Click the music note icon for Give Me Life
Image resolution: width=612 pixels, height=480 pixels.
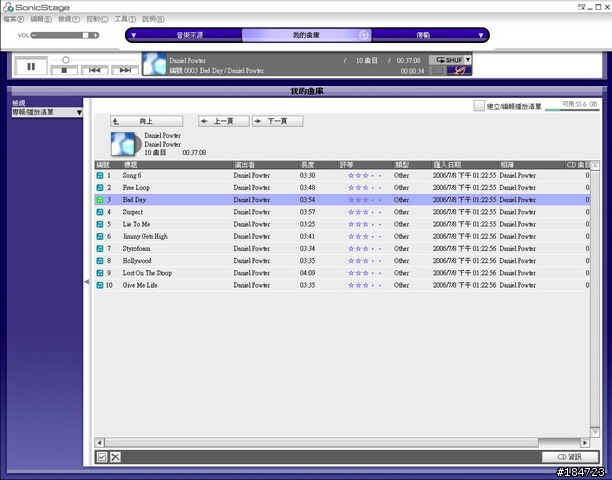[x=100, y=285]
